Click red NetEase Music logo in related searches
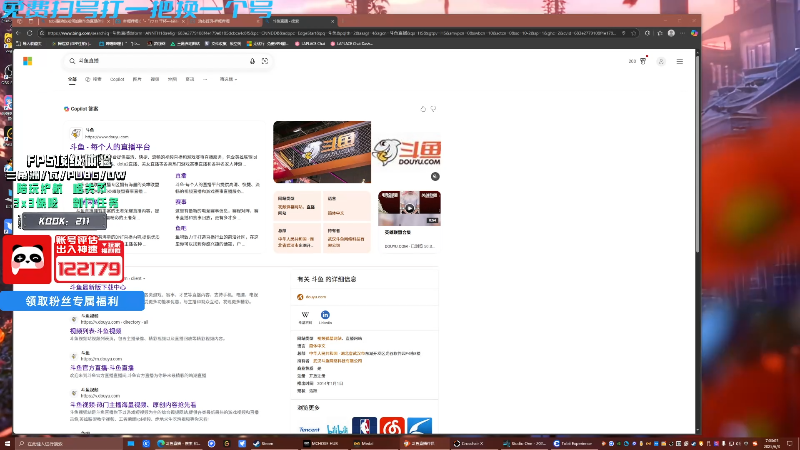The image size is (800, 450). [392, 426]
